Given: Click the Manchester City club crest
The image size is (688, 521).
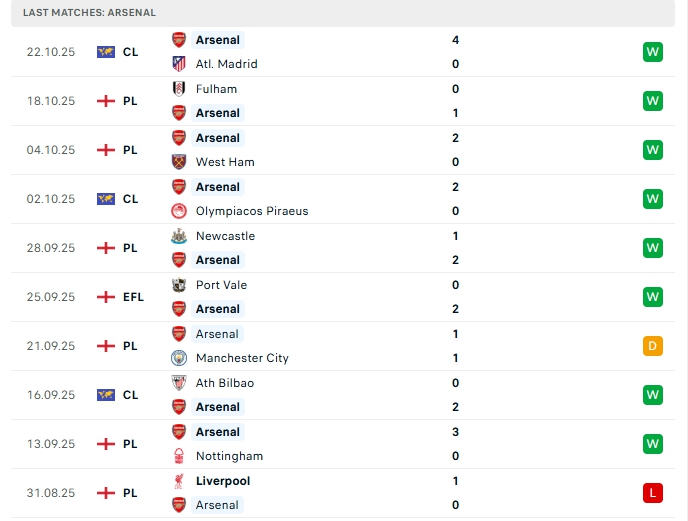Looking at the screenshot, I should [x=179, y=358].
